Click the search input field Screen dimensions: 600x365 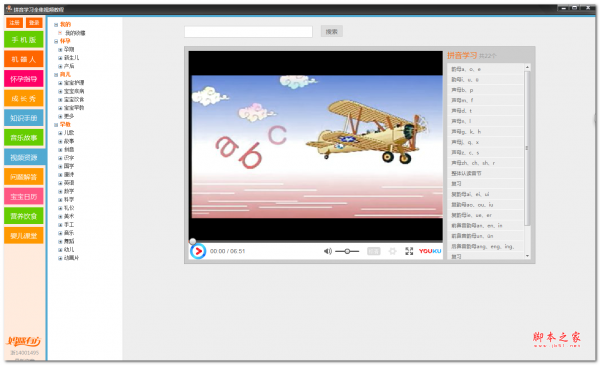(248, 32)
